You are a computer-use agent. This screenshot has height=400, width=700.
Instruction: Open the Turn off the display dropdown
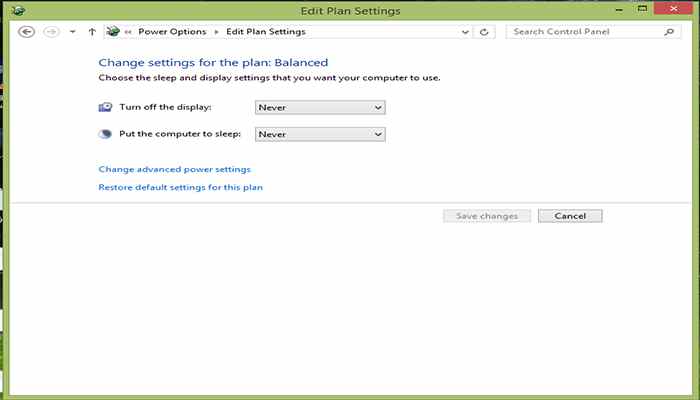tap(320, 107)
